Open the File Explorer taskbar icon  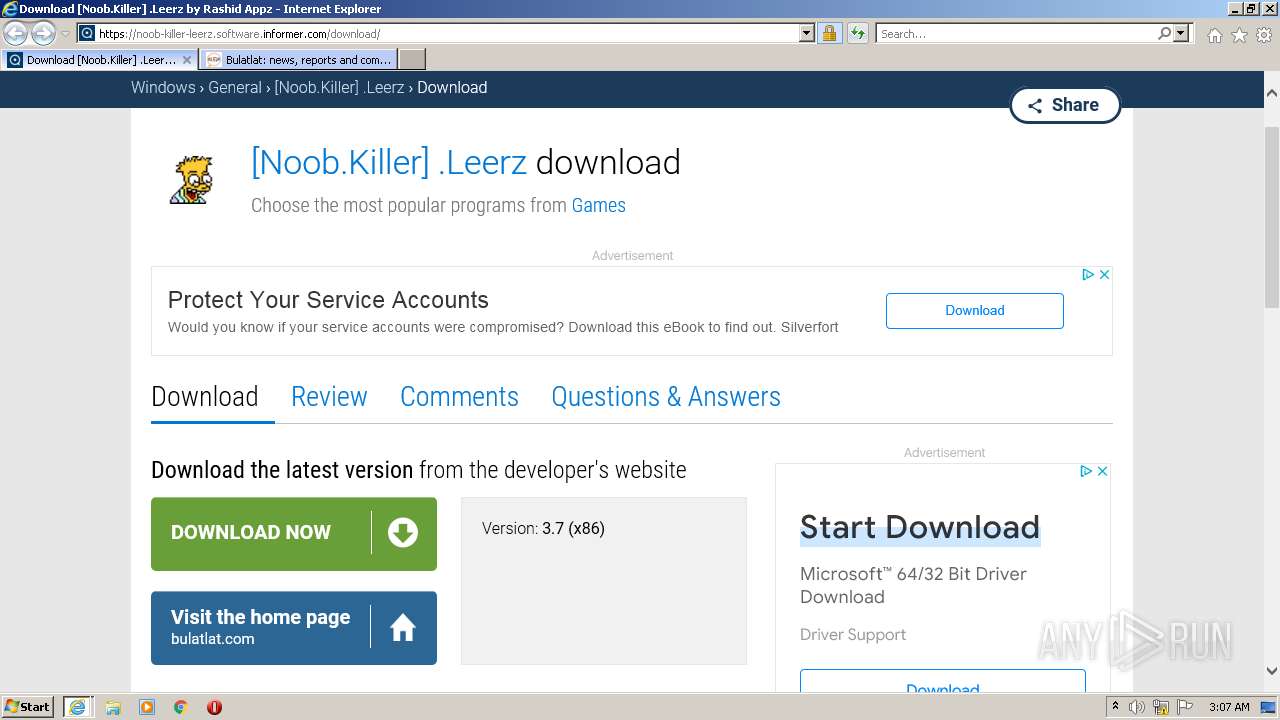click(x=113, y=707)
